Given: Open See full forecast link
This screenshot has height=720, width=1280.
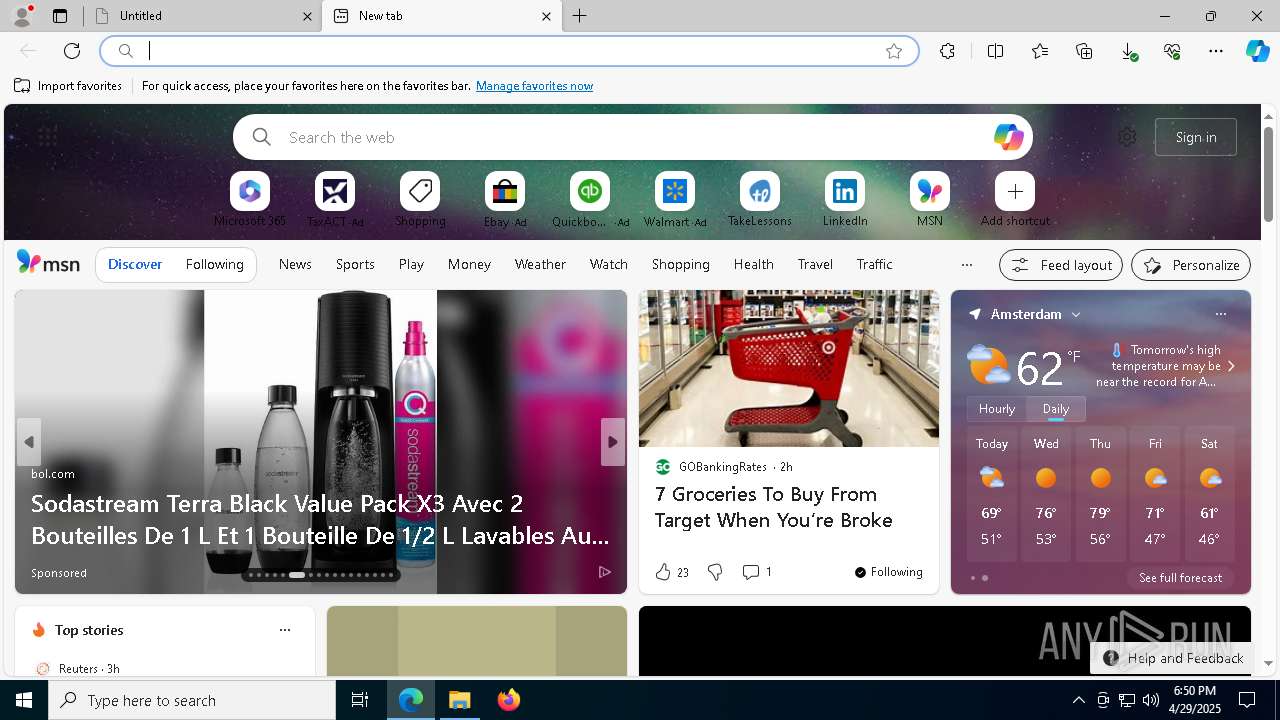Looking at the screenshot, I should 1180,578.
